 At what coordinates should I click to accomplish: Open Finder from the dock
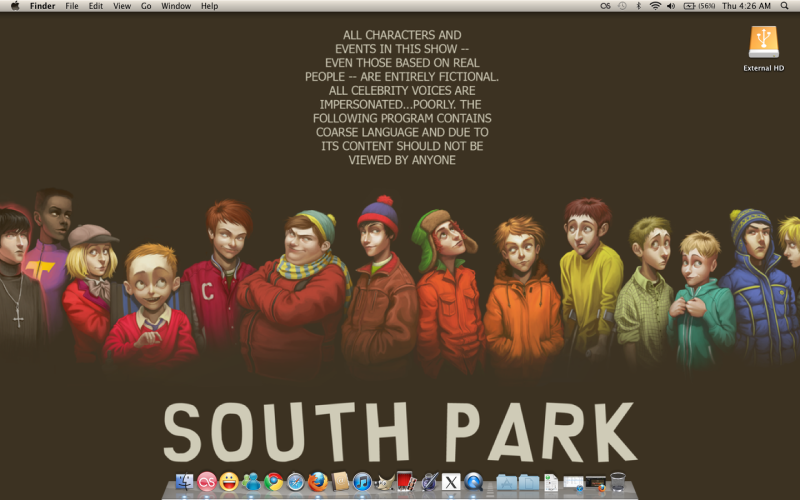point(185,482)
